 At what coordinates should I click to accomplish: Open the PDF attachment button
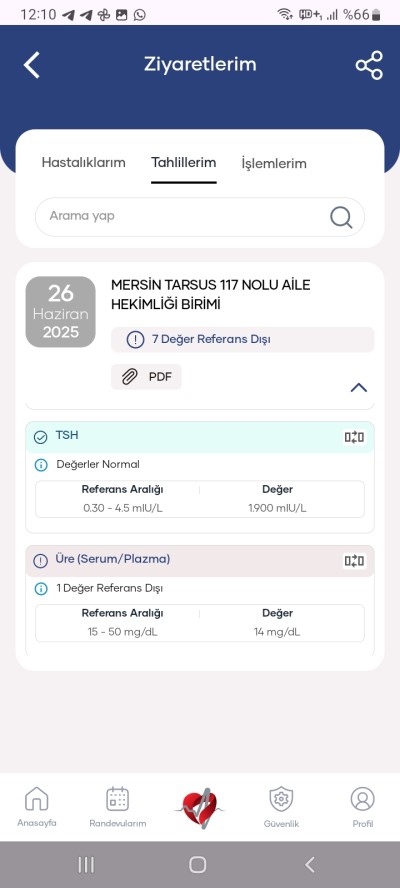[146, 377]
